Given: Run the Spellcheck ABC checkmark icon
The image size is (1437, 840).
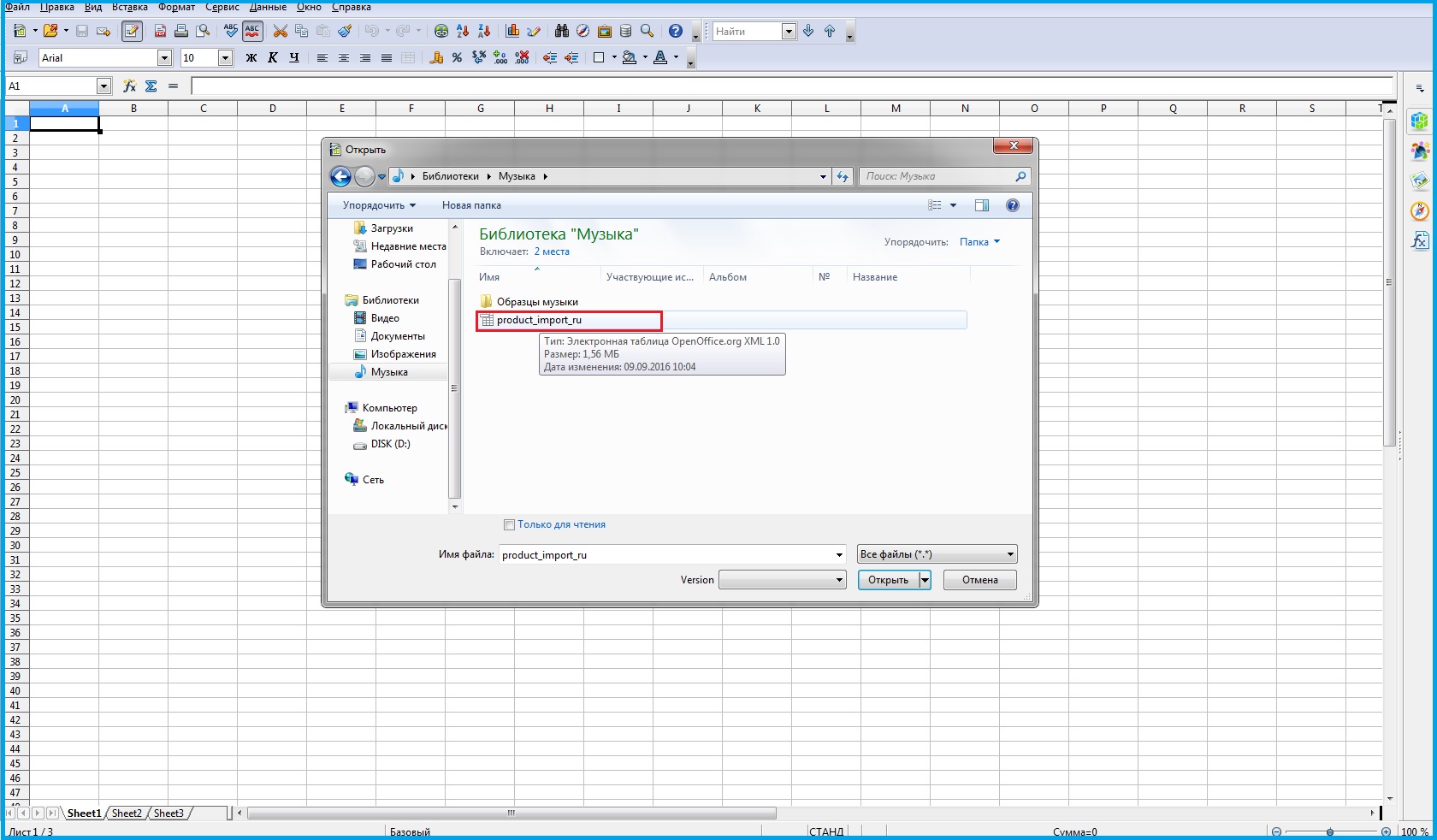Looking at the screenshot, I should click(x=231, y=32).
